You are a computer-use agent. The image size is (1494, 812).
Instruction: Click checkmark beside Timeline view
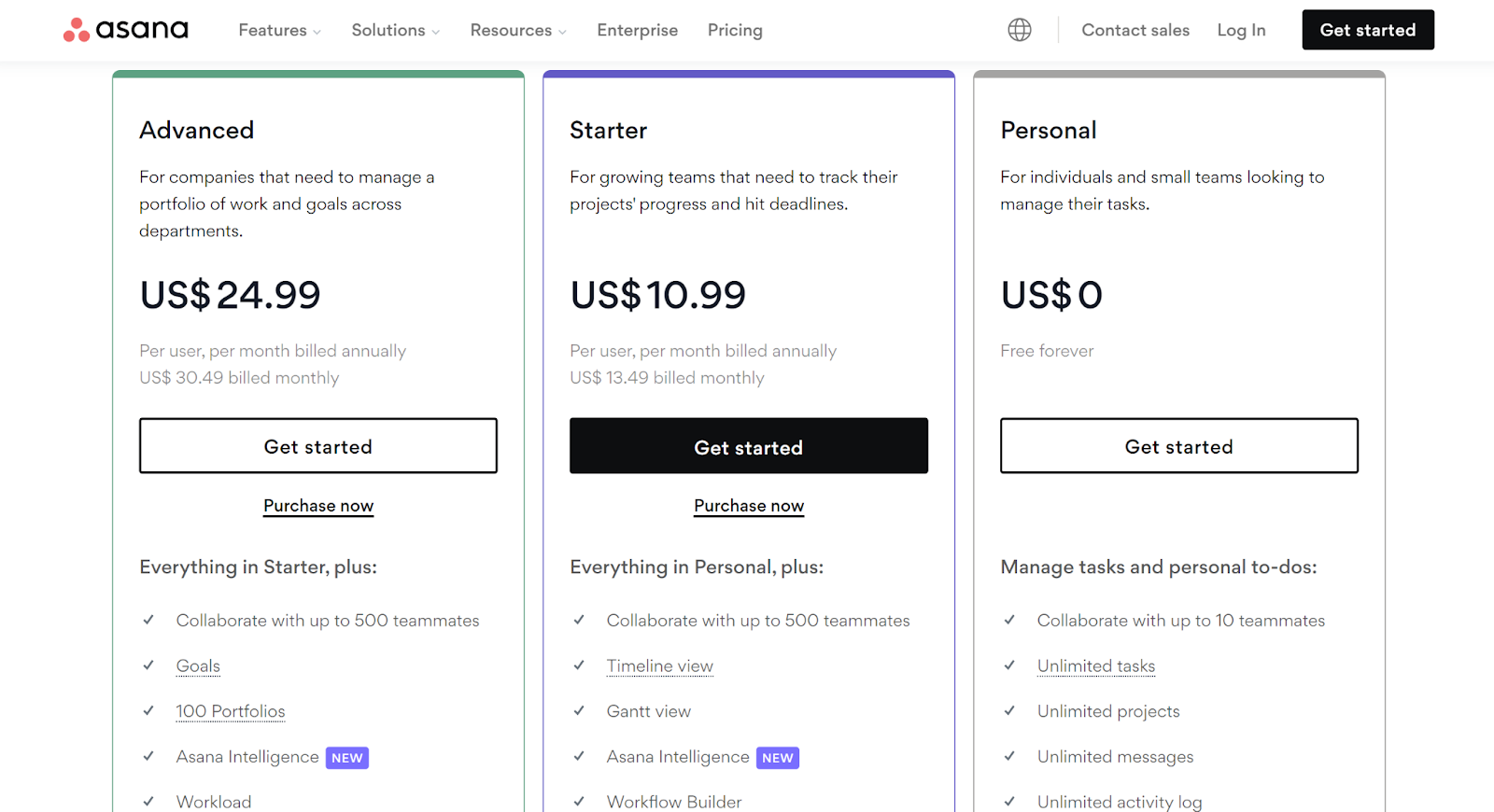pos(579,665)
